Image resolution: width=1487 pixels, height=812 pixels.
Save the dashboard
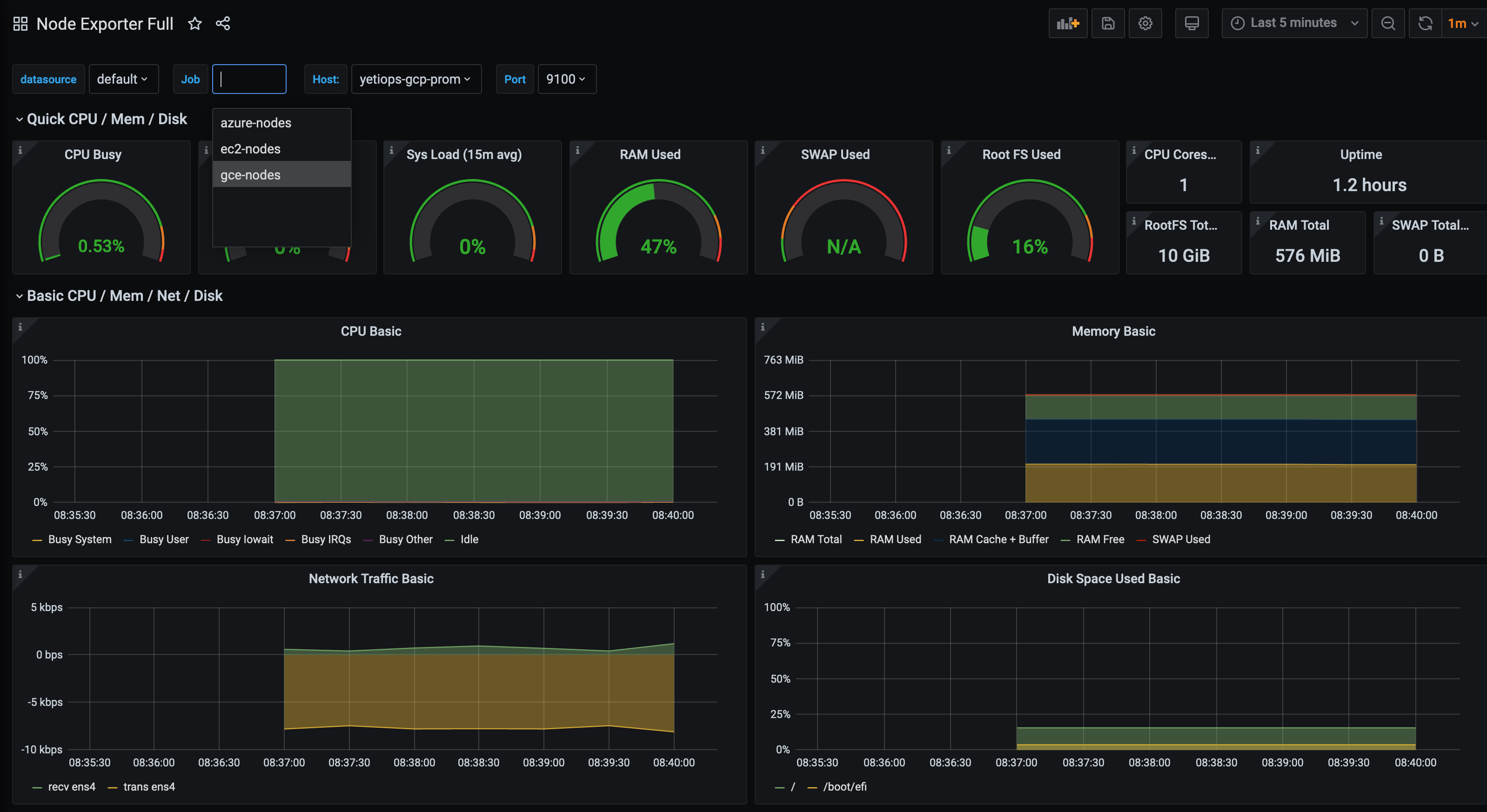pyautogui.click(x=1108, y=23)
